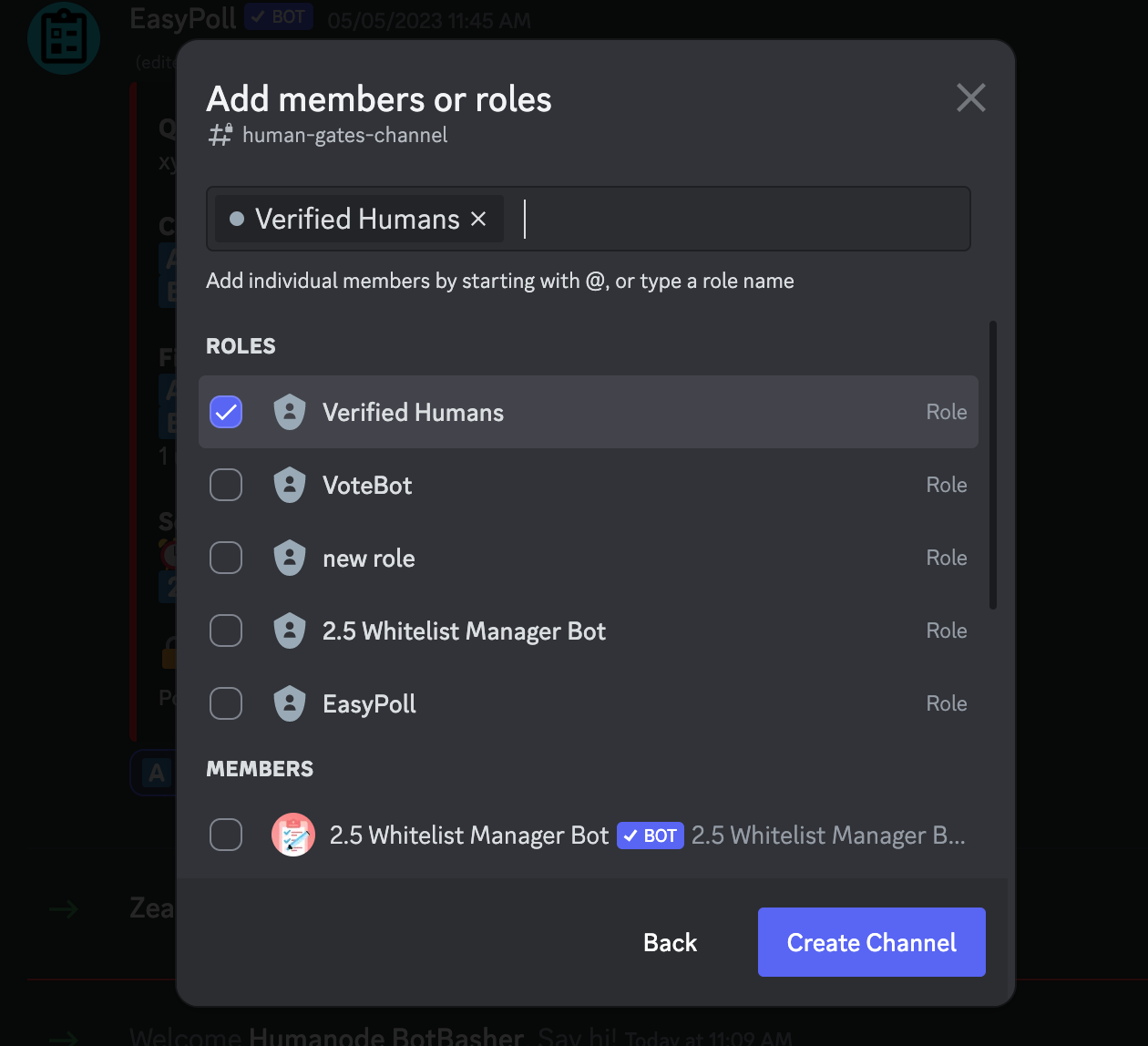The height and width of the screenshot is (1046, 1148).
Task: Click the EasyPoll bot avatar in background chat
Action: click(64, 38)
